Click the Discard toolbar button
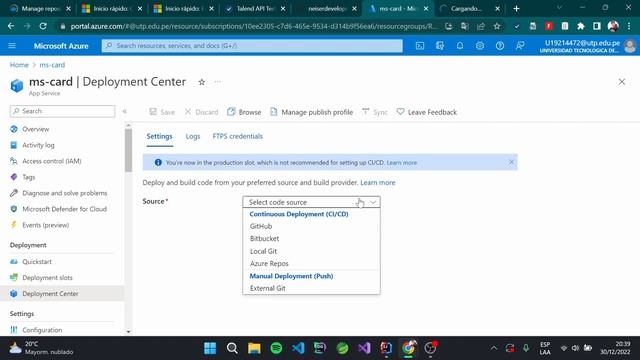 click(201, 112)
